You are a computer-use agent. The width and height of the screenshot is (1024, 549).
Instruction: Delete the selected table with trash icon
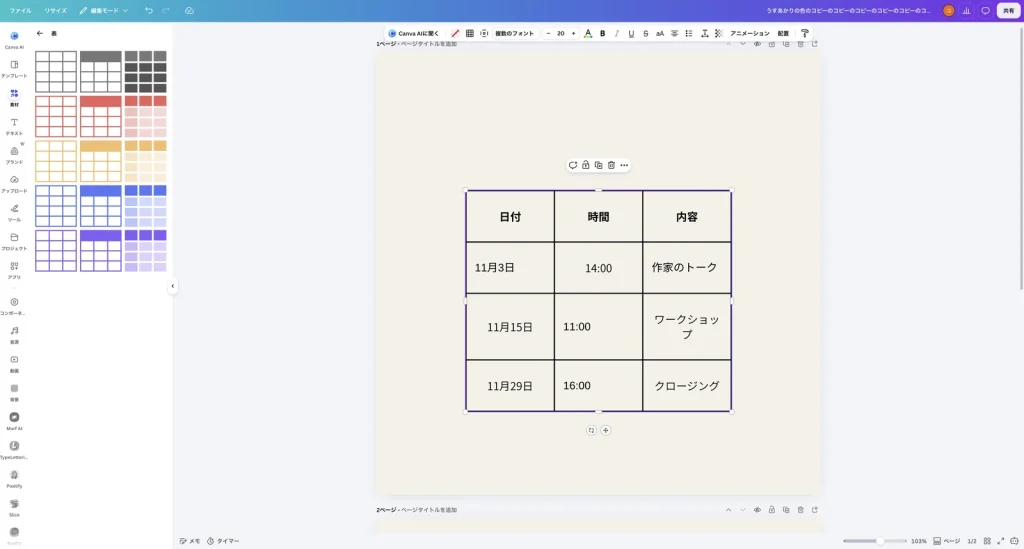click(611, 165)
